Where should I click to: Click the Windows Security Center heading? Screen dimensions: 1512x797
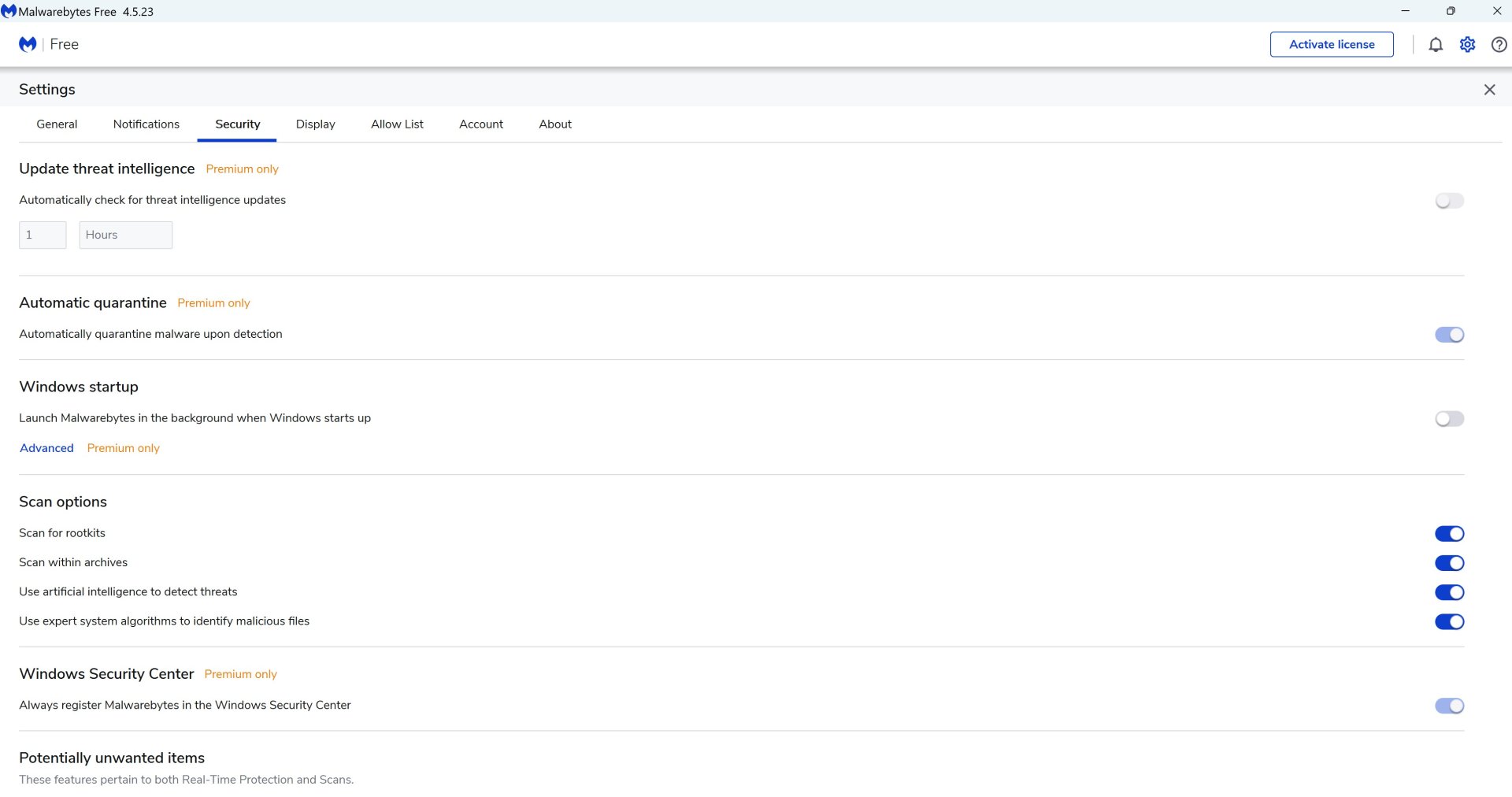(x=106, y=673)
